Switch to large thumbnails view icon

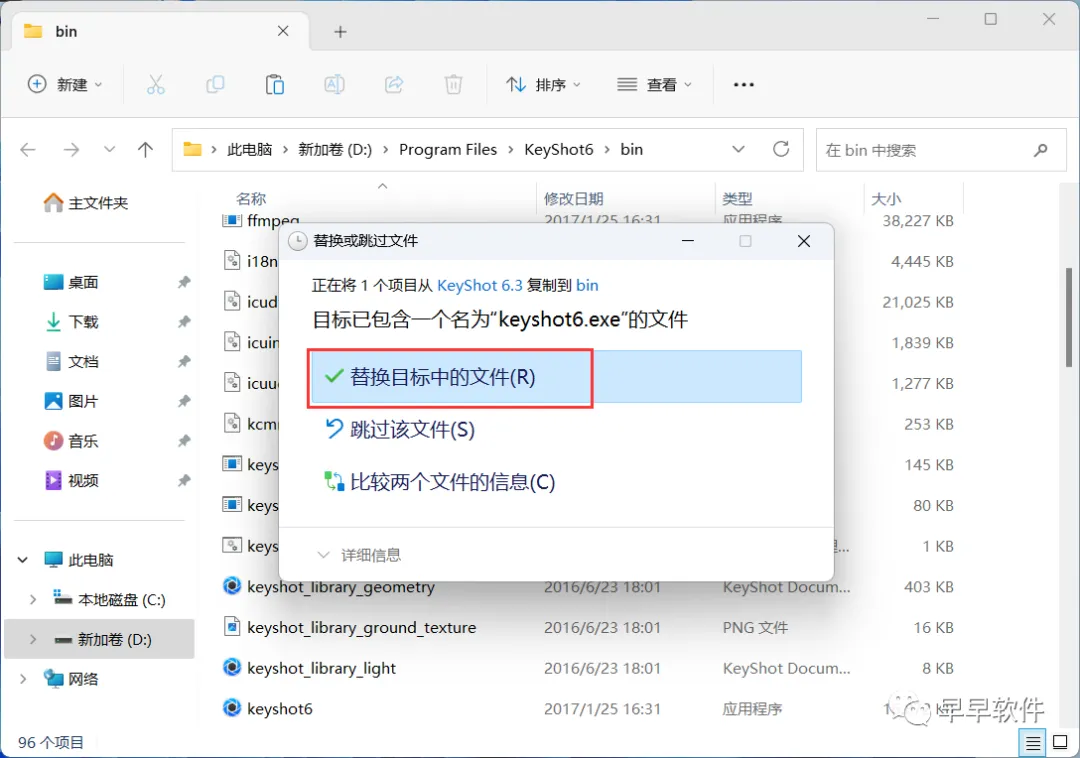tap(1061, 743)
